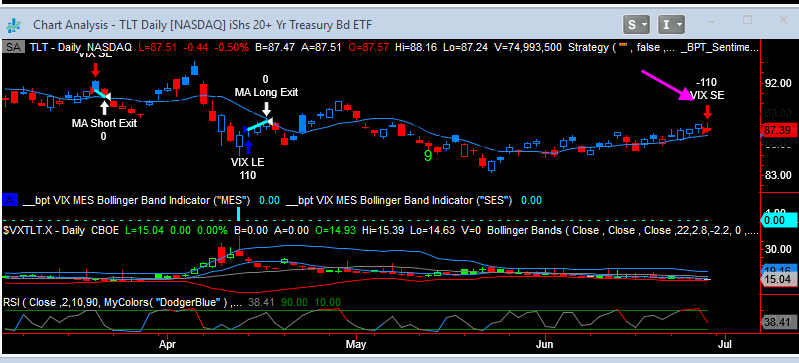The image size is (799, 363).
Task: Click the 30.00 VXTLT axis label
Action: point(778,249)
